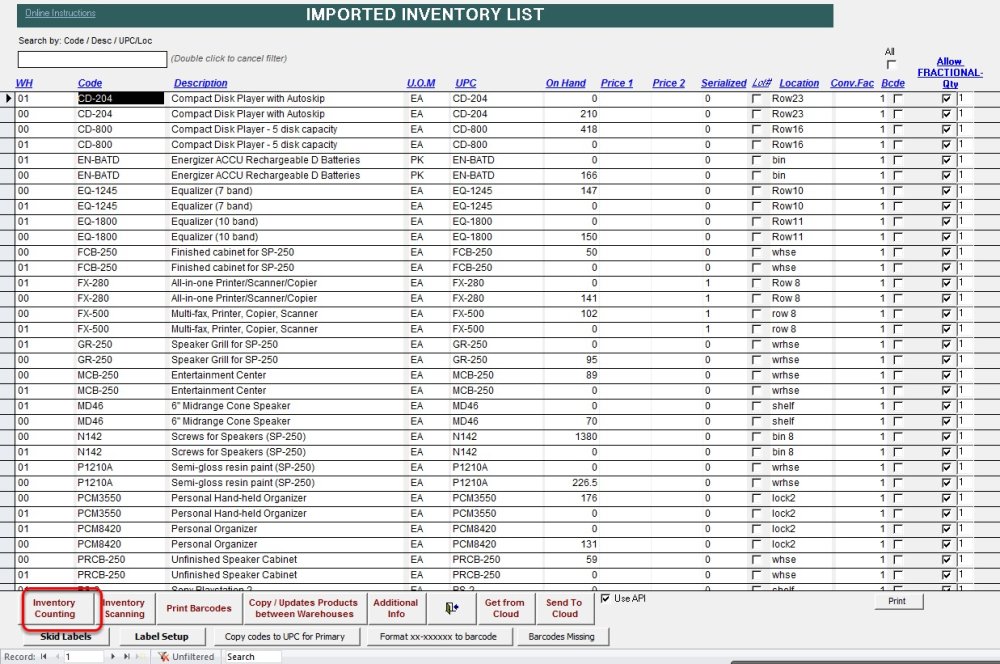The height and width of the screenshot is (664, 1000).
Task: Select the row marker for CD-204
Action: pyautogui.click(x=8, y=98)
